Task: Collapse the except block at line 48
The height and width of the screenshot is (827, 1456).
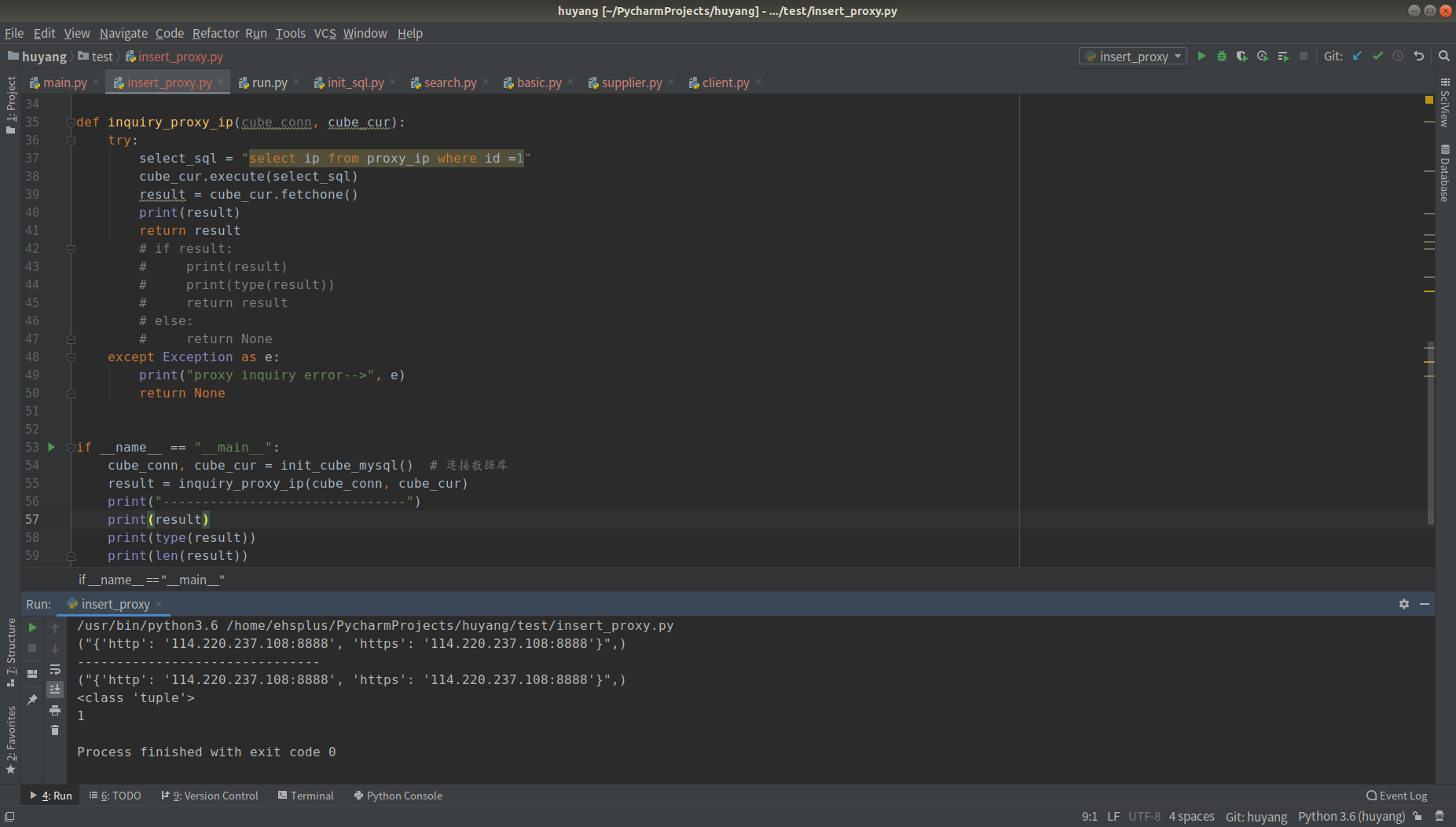Action: click(72, 357)
